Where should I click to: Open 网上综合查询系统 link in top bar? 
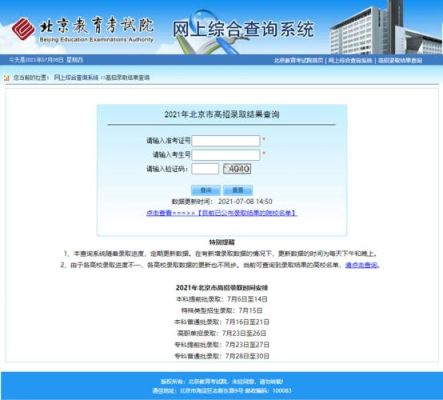350,60
